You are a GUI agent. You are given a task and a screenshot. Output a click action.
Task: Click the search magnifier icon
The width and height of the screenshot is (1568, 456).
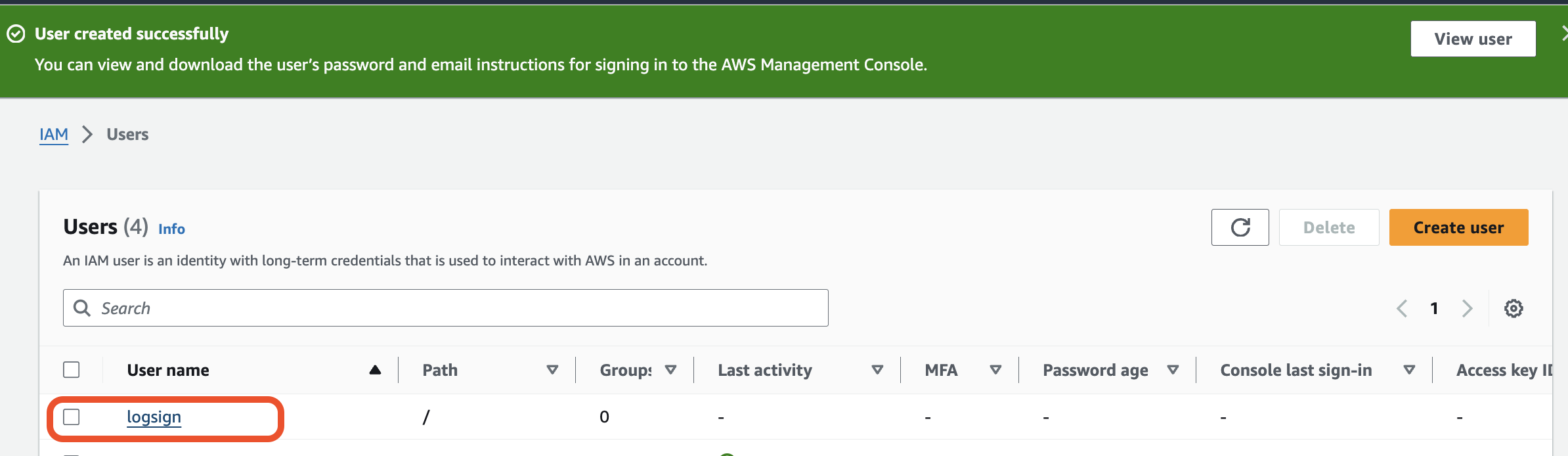(x=82, y=308)
